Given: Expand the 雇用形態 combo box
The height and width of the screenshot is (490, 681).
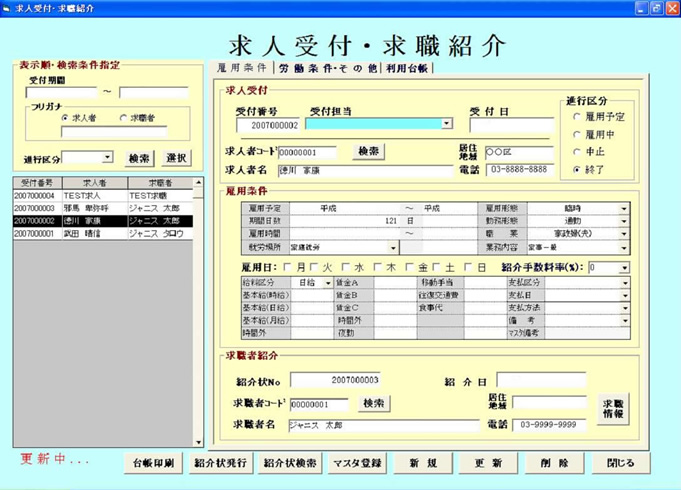Looking at the screenshot, I should coord(624,208).
